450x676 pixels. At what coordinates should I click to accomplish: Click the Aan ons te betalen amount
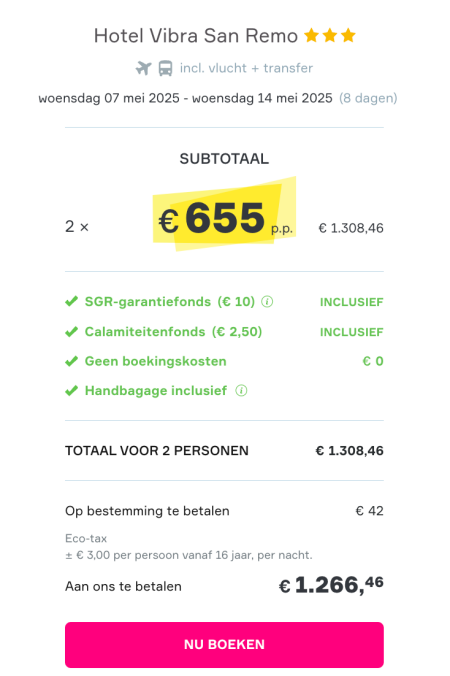(x=331, y=585)
